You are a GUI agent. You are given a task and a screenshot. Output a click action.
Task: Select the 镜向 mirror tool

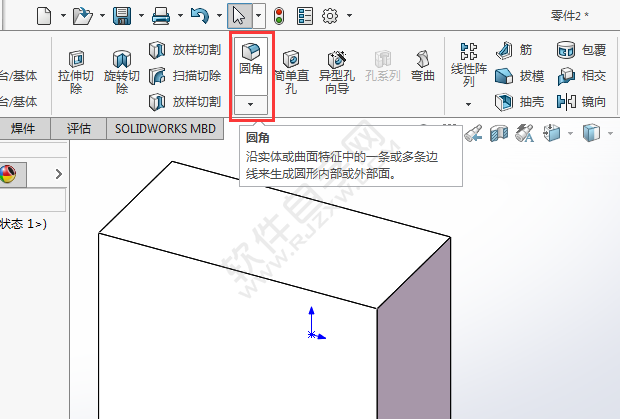[581, 102]
